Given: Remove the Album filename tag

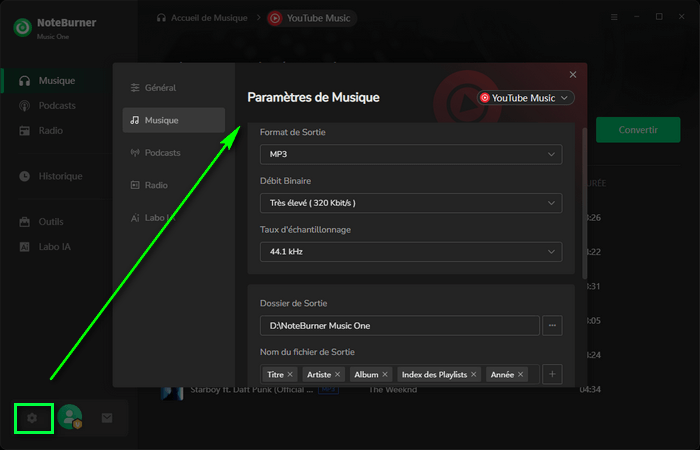Looking at the screenshot, I should coord(385,375).
